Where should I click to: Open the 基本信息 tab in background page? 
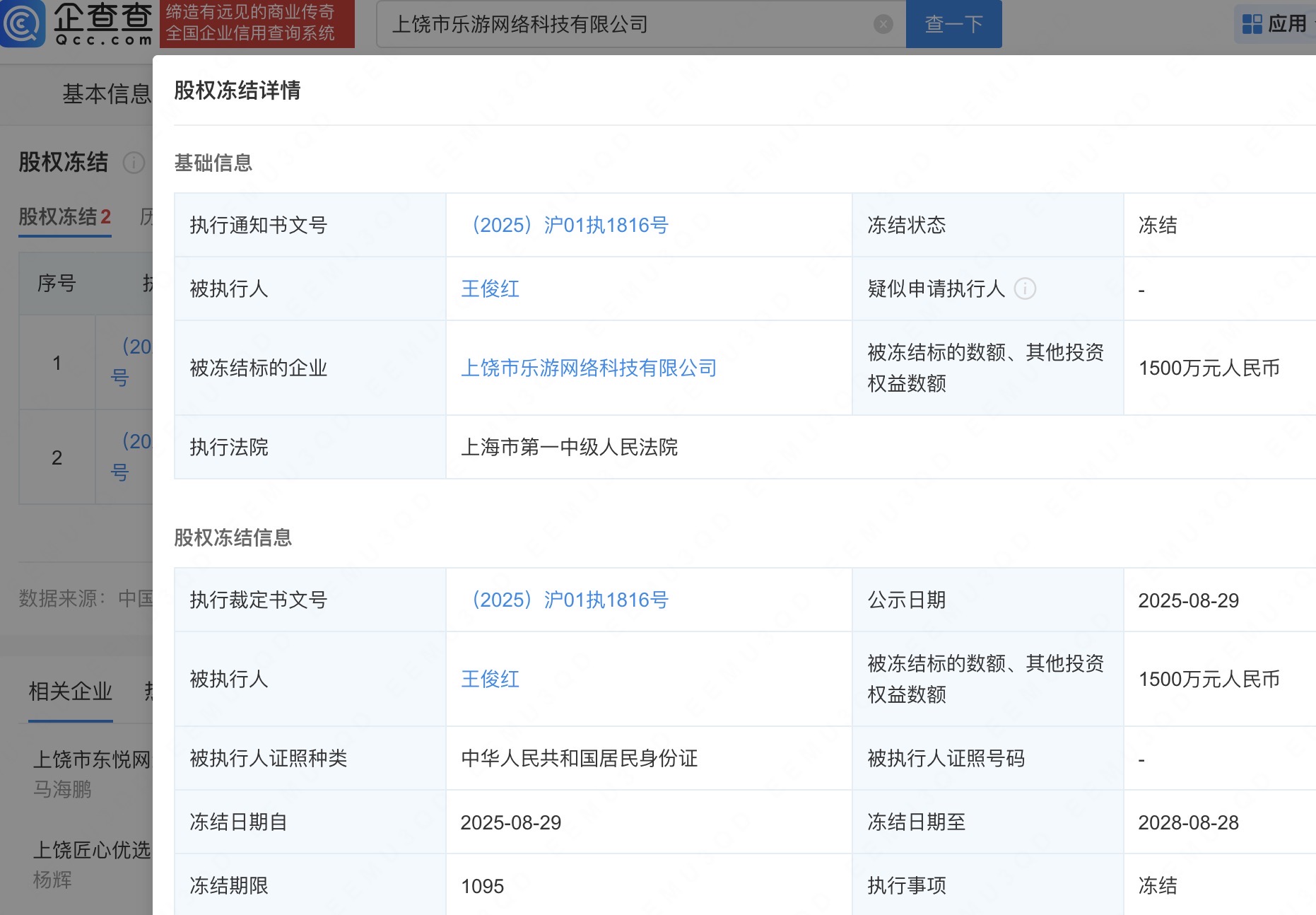tap(107, 93)
